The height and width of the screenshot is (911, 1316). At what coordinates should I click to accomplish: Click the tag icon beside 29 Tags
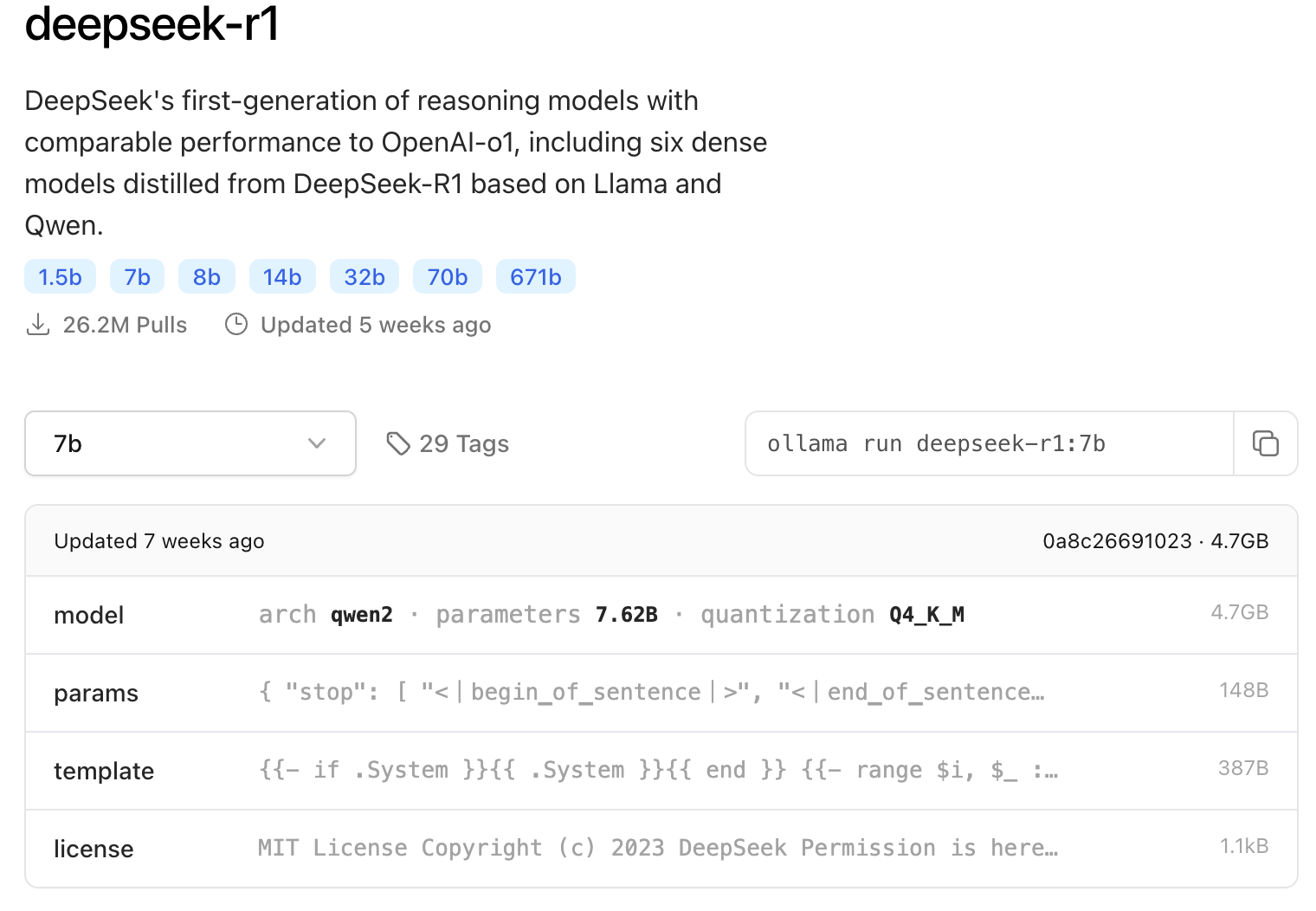click(x=397, y=443)
